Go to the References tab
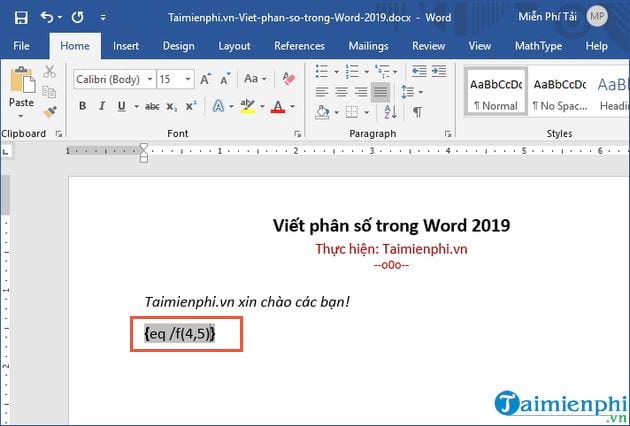 (x=299, y=46)
